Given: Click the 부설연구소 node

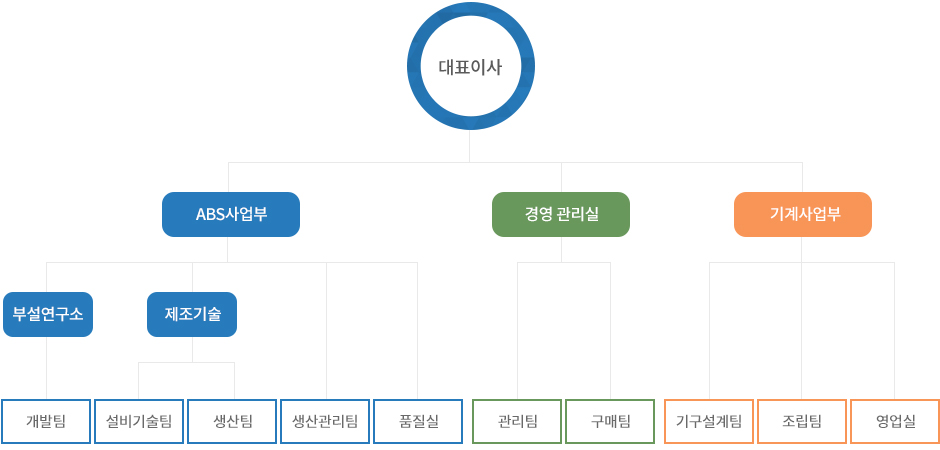Looking at the screenshot, I should click(x=48, y=315).
